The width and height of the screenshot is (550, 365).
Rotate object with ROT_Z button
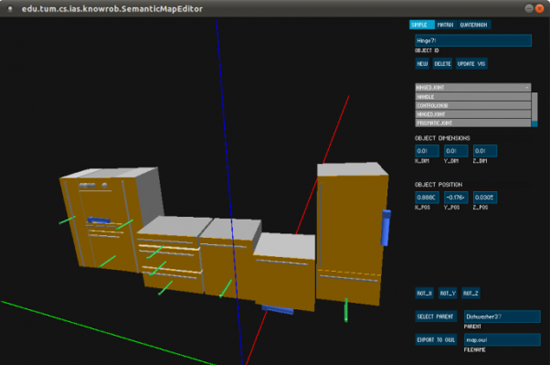click(x=471, y=293)
